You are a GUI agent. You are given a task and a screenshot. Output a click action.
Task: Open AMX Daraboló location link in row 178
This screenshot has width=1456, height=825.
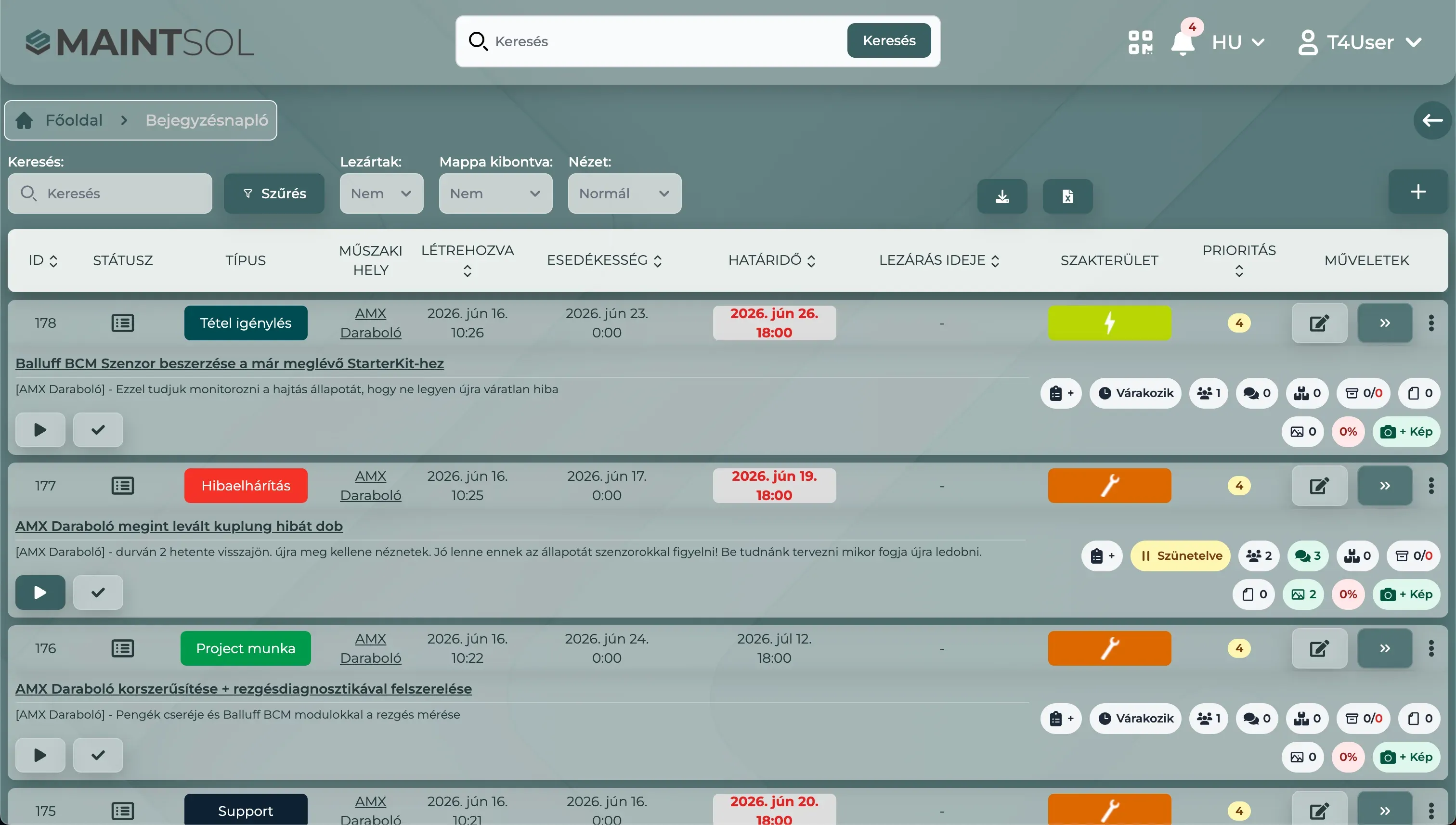[x=371, y=323]
